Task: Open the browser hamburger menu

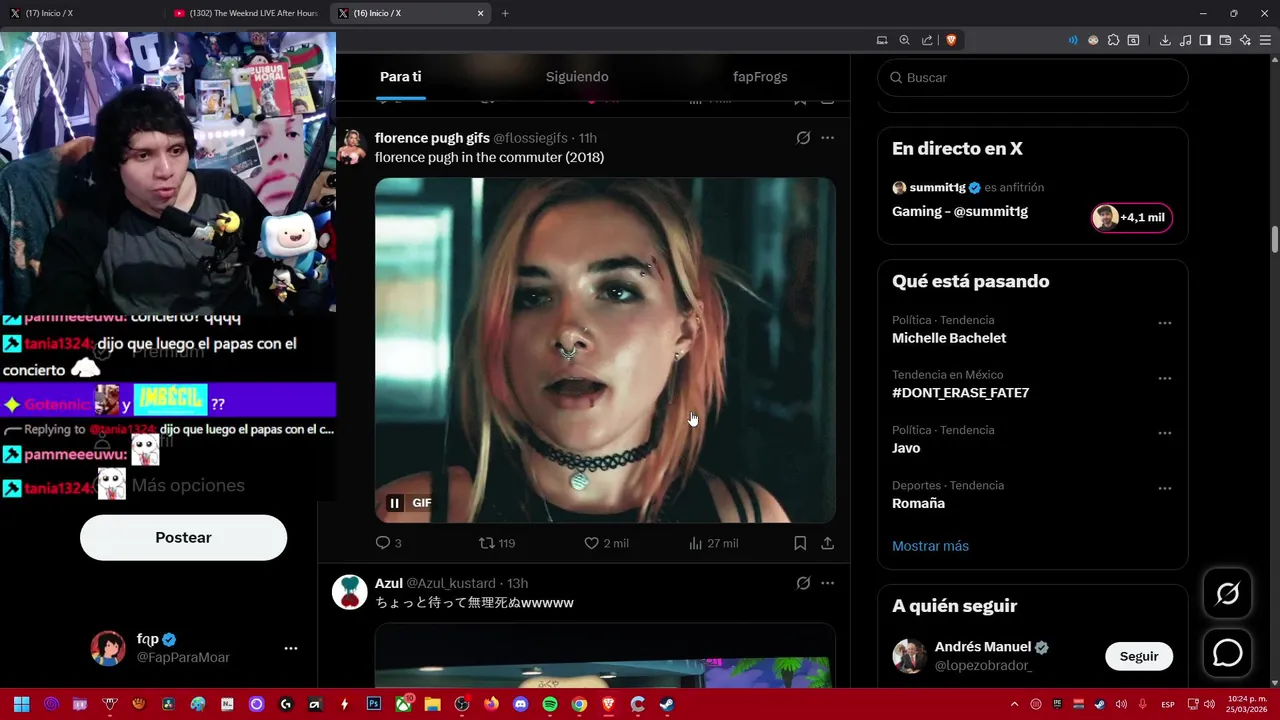Action: [x=1265, y=40]
